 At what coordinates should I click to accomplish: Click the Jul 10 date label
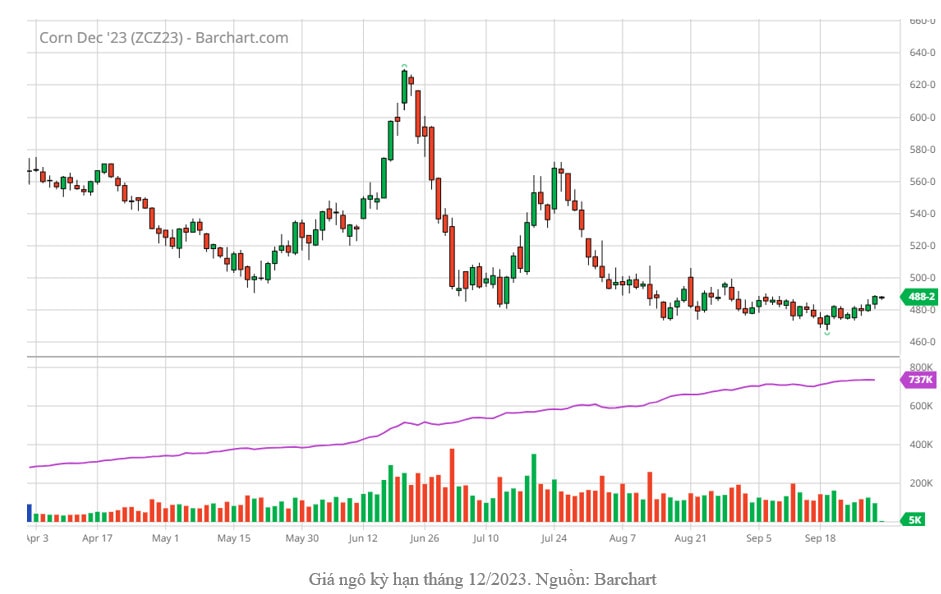point(486,538)
